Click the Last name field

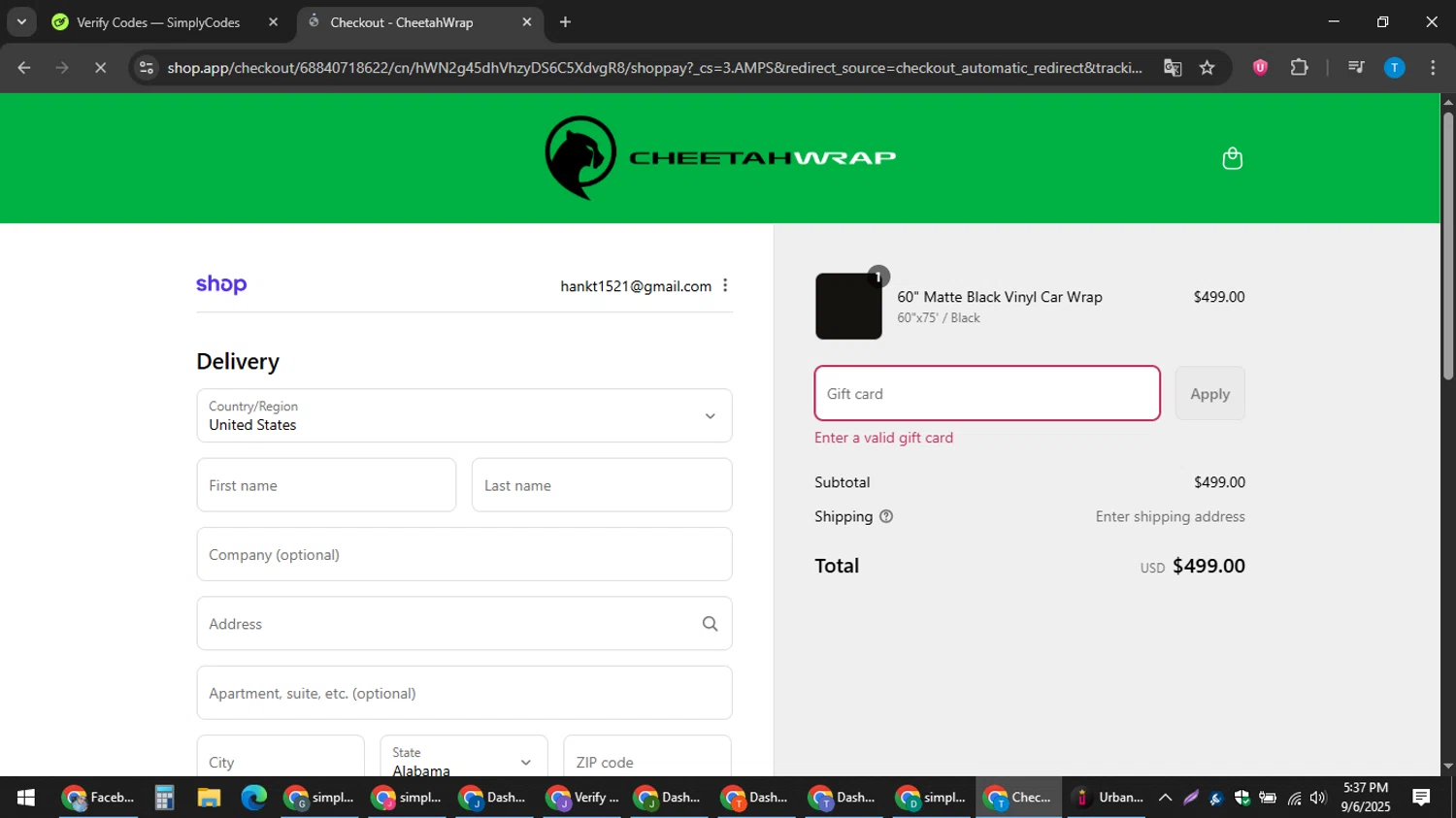(x=602, y=485)
